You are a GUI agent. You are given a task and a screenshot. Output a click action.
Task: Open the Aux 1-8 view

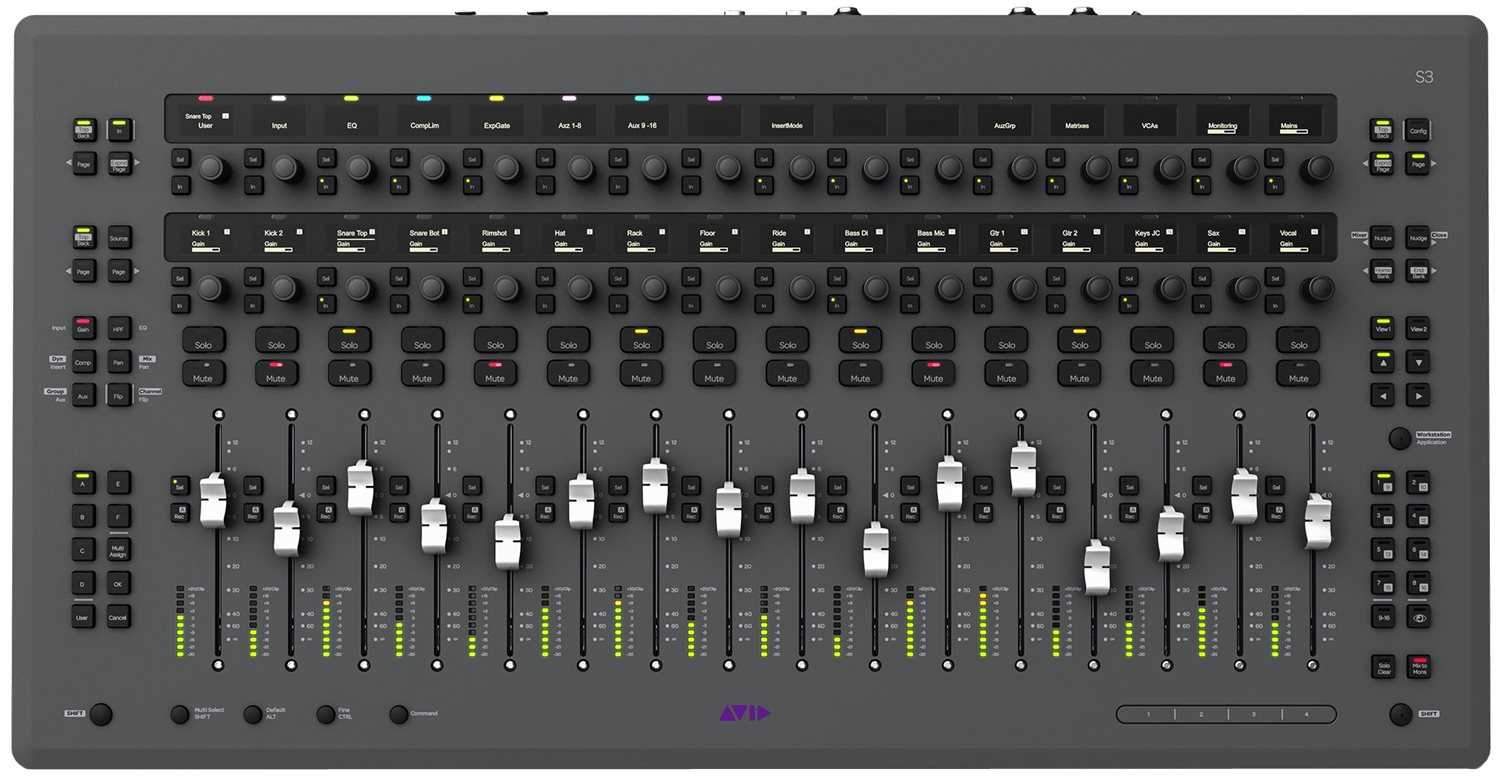[x=568, y=124]
